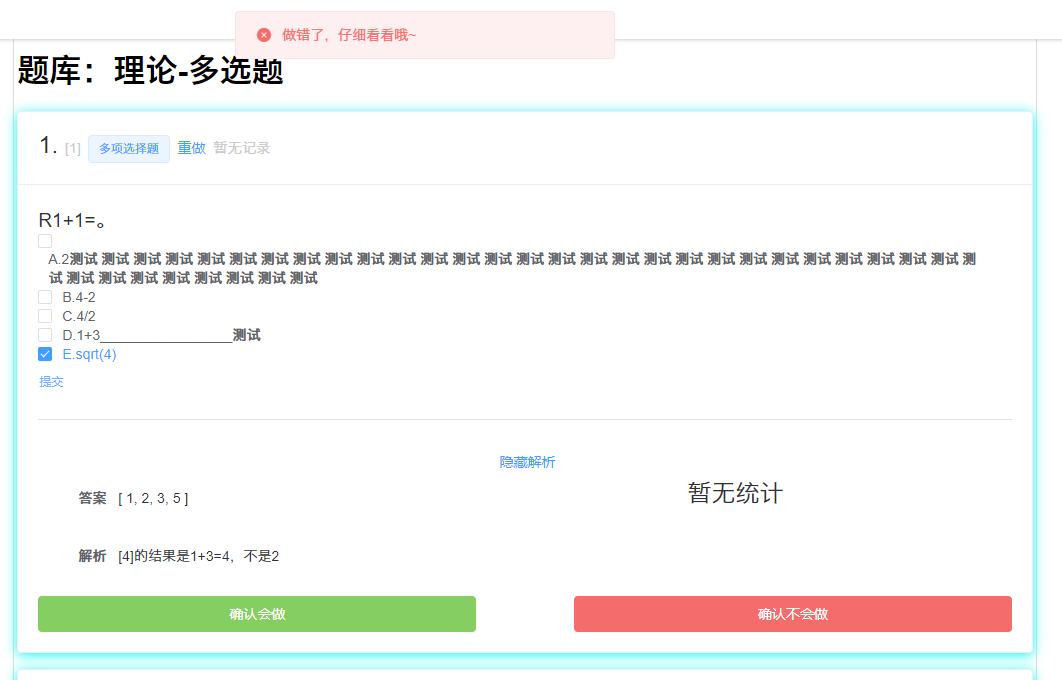Click the option label B.4-2
1062x680 pixels.
tap(79, 297)
